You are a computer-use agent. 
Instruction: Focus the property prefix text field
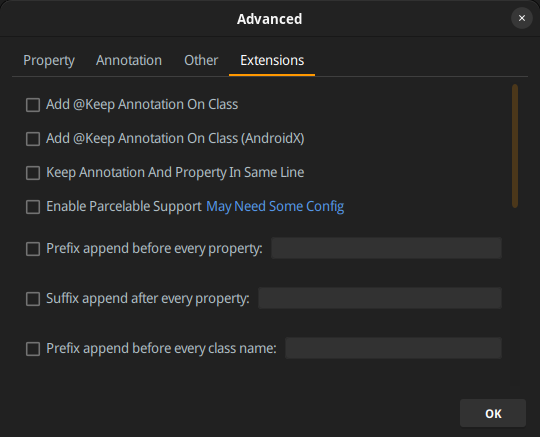click(386, 248)
